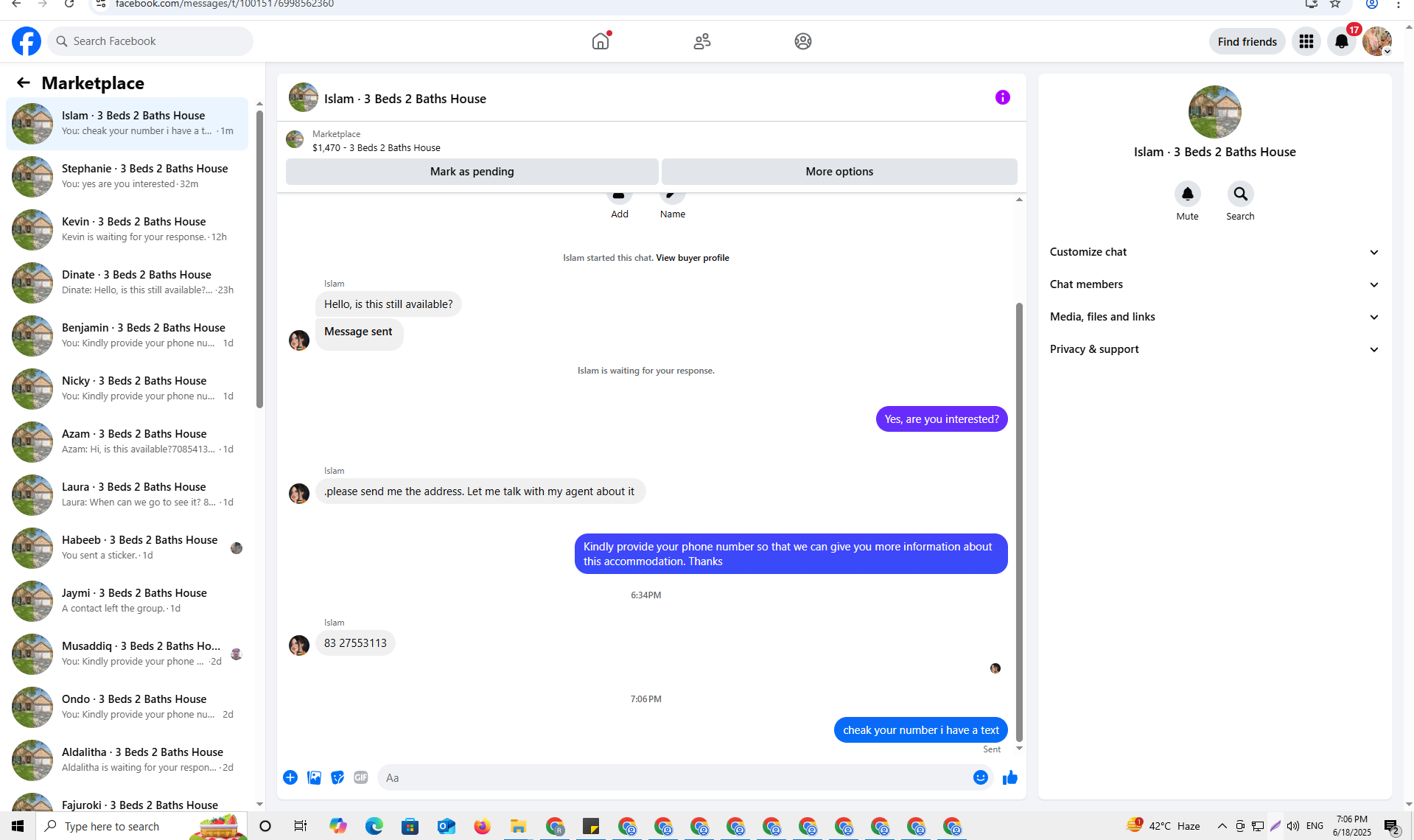
Task: Open volume control in system tray
Action: 1293,826
